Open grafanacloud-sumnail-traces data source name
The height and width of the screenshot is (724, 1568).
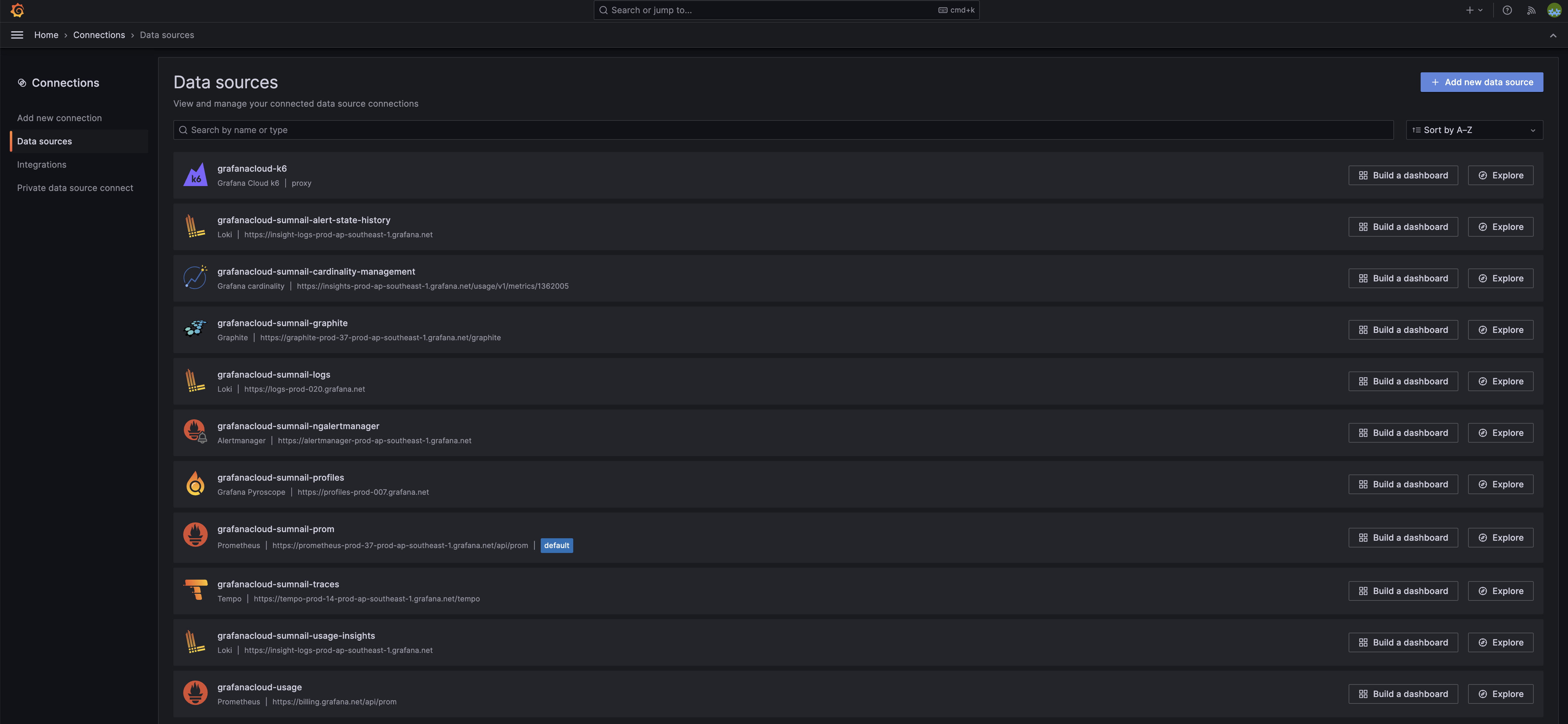278,584
